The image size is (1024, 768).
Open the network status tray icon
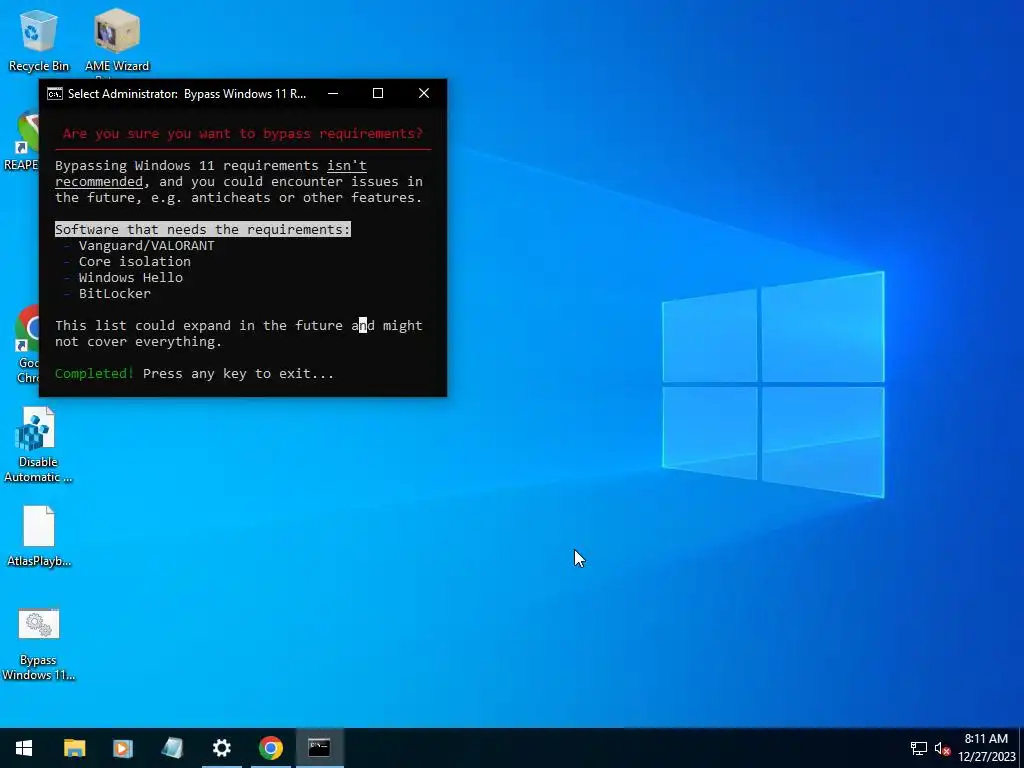point(919,748)
